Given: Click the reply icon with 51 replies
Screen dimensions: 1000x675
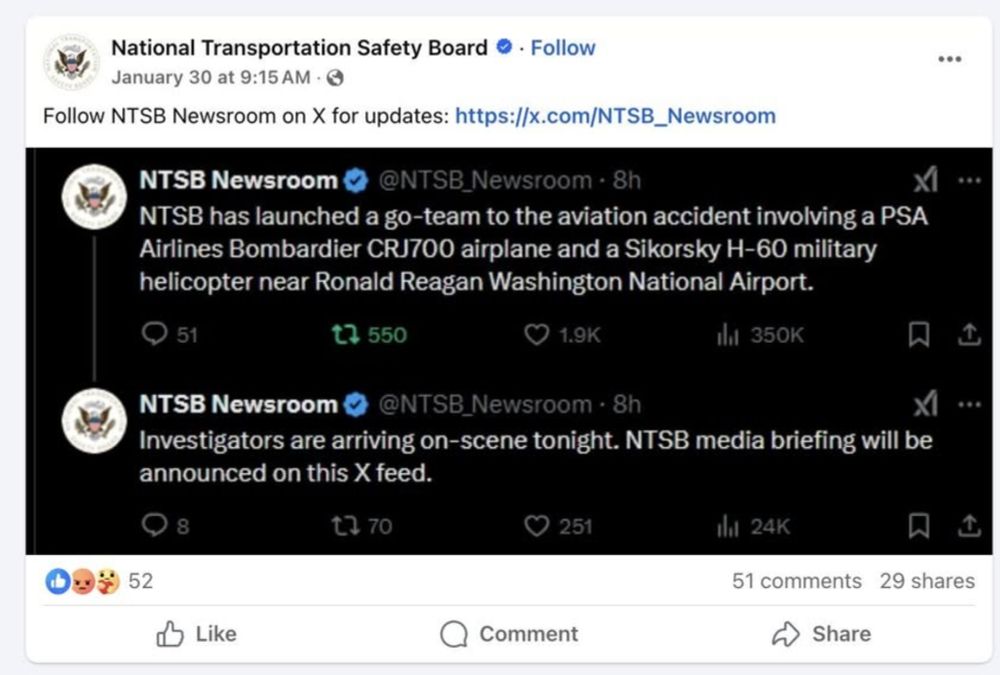Looking at the screenshot, I should [155, 335].
